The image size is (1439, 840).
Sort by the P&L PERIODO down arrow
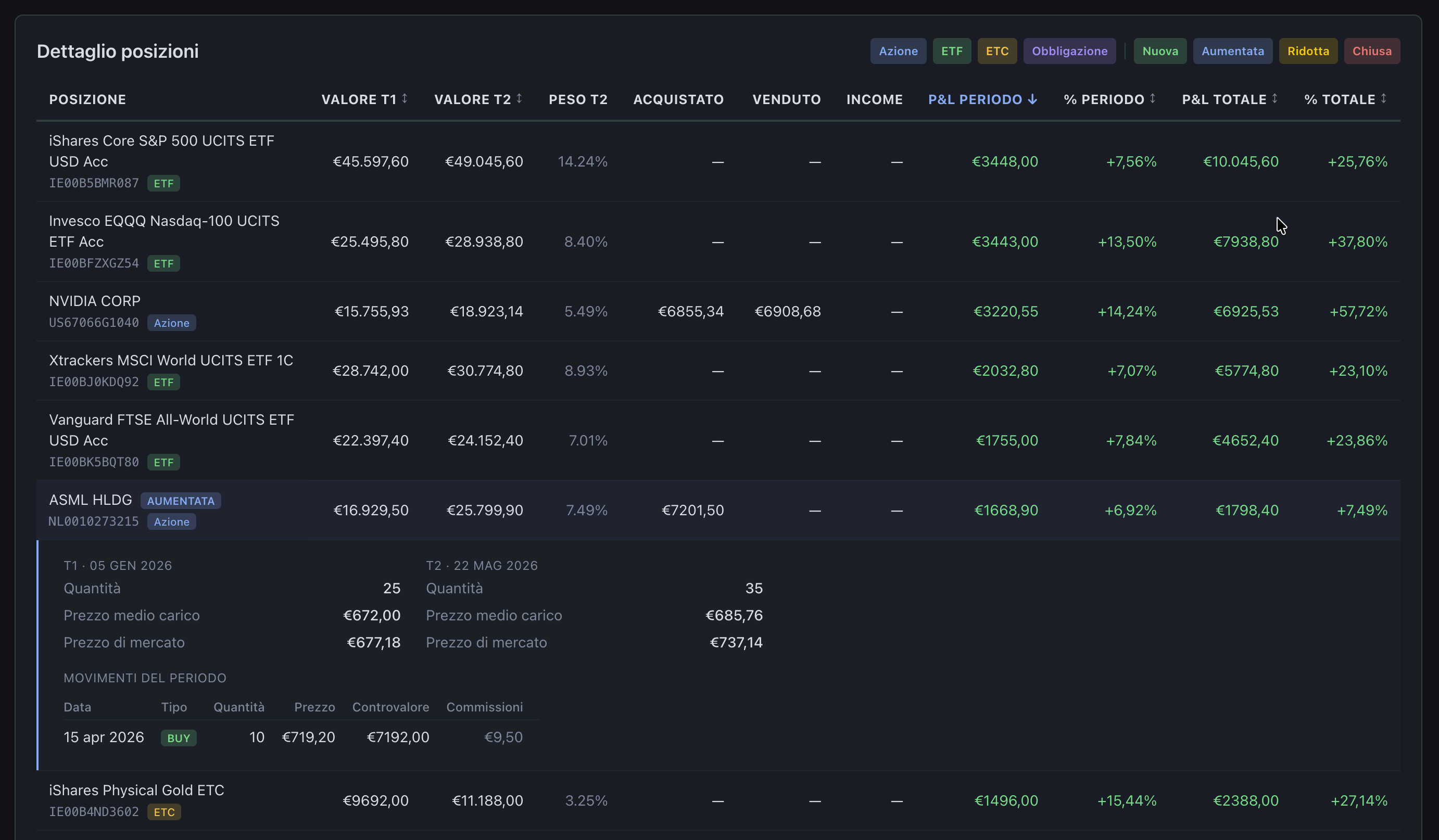pos(1032,99)
